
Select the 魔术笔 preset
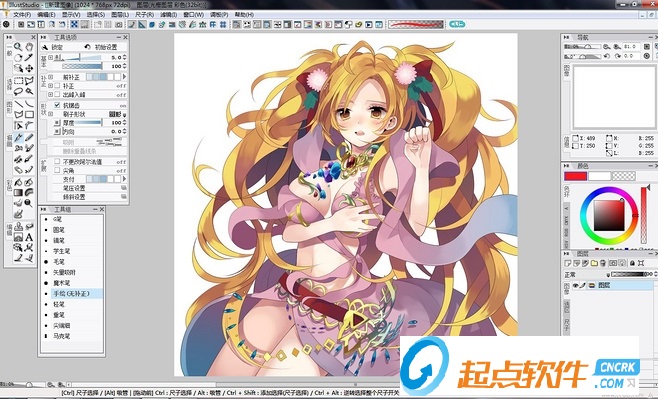pos(61,283)
